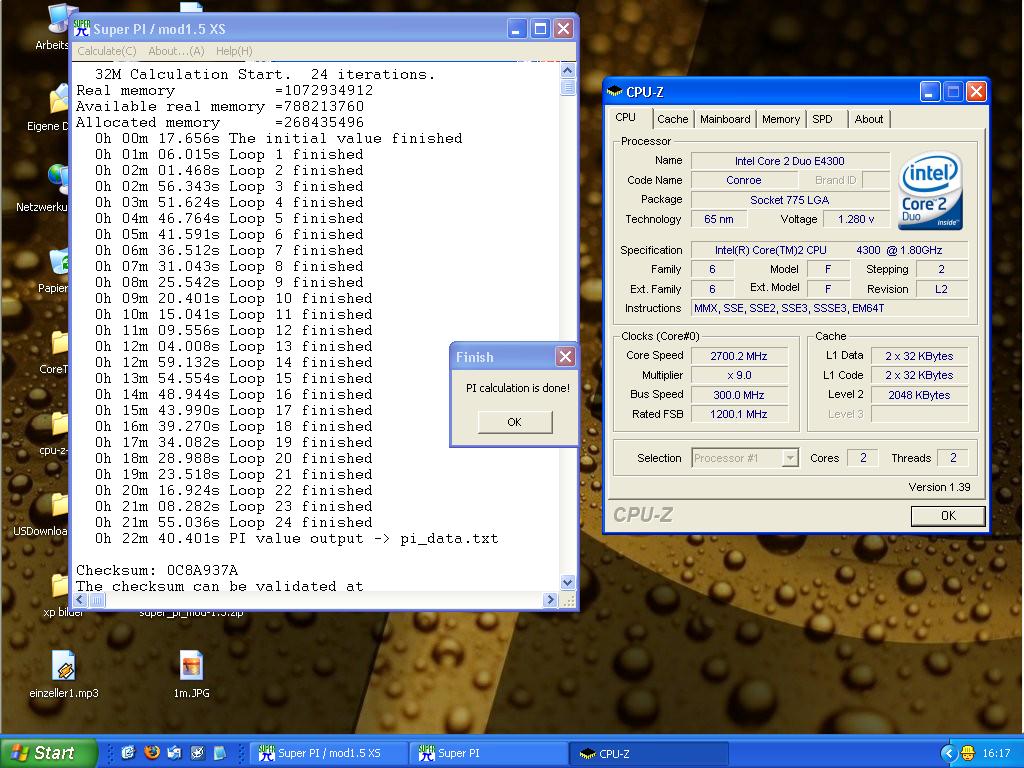Open the 1m.JPG desktop image
The height and width of the screenshot is (768, 1024).
tap(191, 667)
